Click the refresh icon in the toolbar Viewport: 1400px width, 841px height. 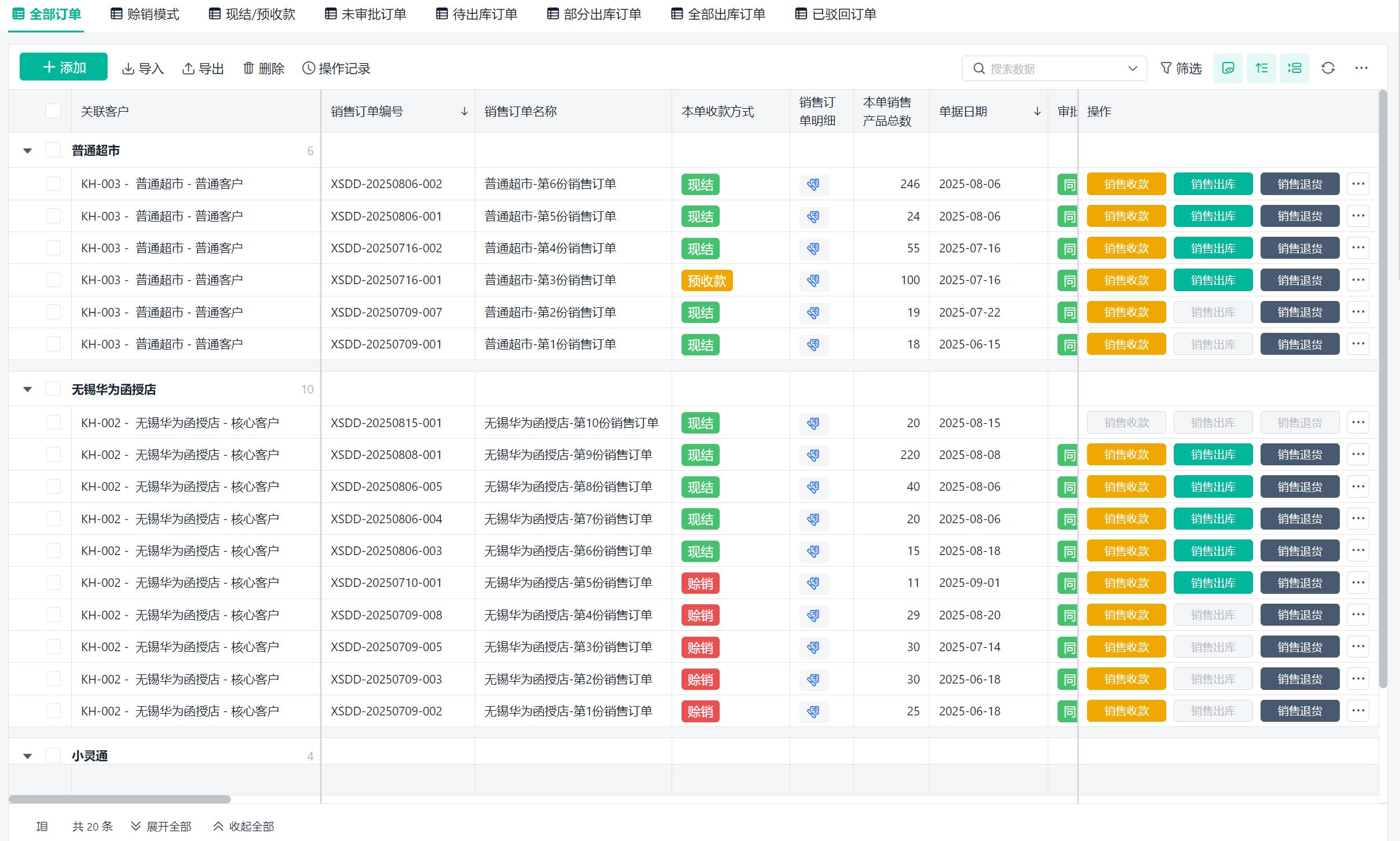click(1328, 68)
